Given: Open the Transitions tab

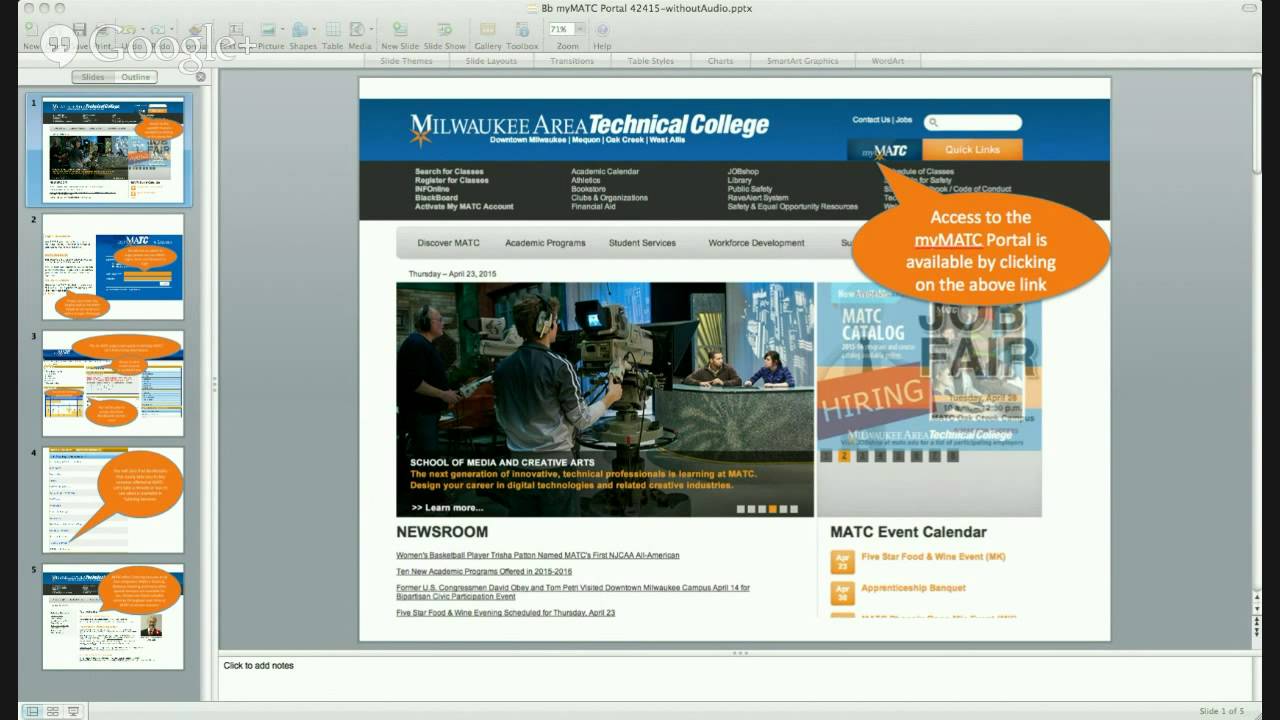Looking at the screenshot, I should click(572, 61).
